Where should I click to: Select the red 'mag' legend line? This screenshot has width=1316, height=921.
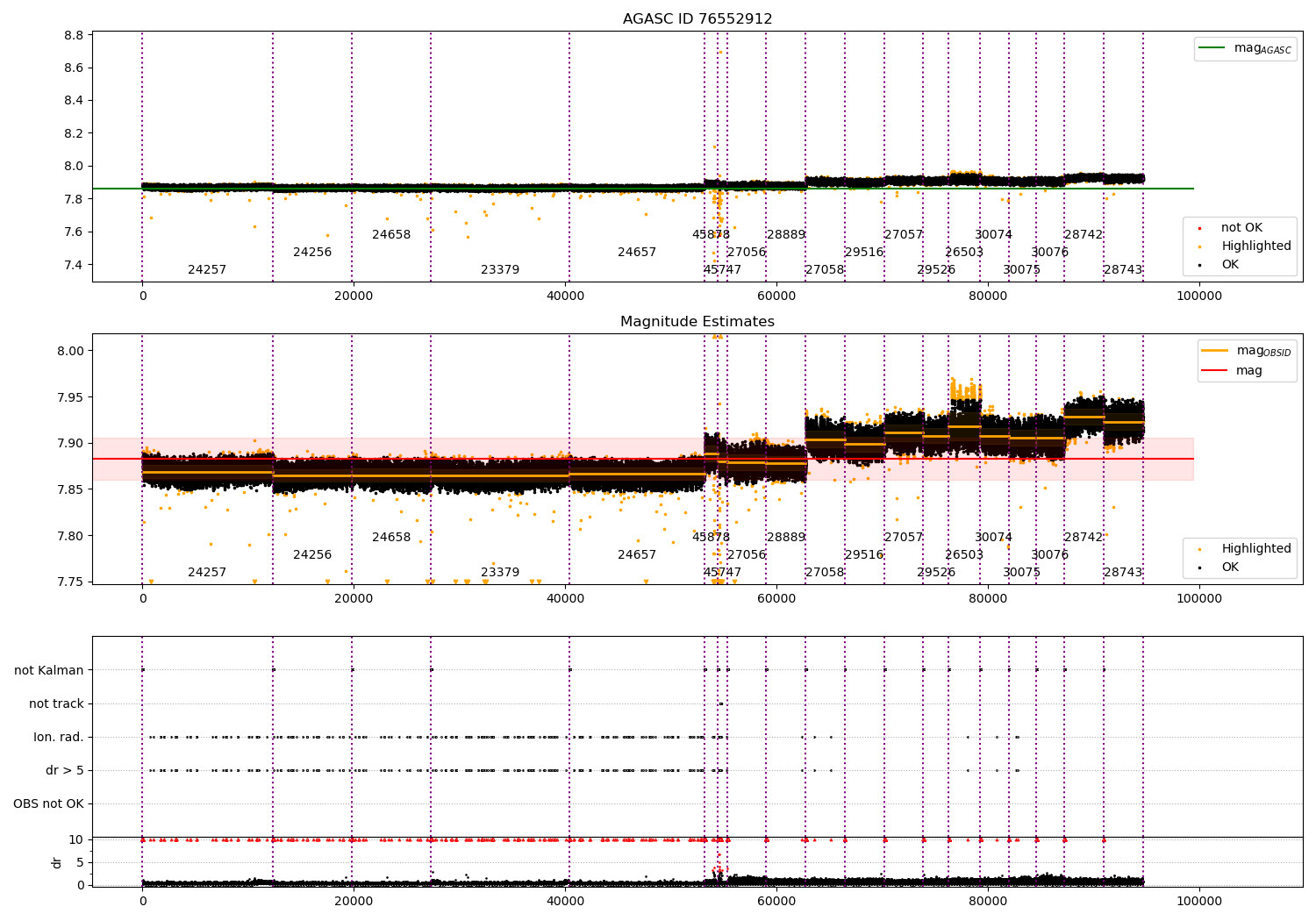coord(1215,370)
